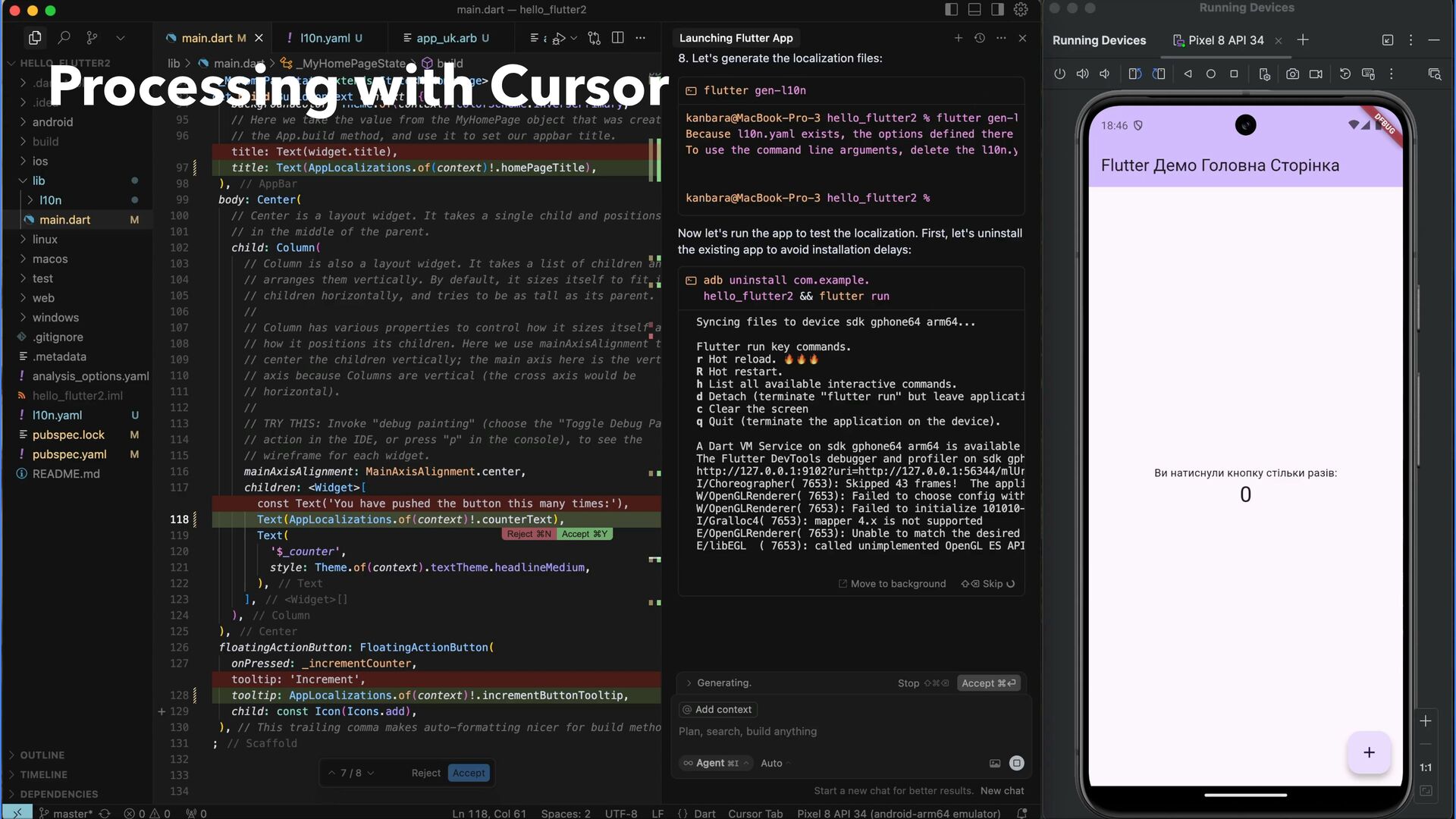Image resolution: width=1456 pixels, height=819 pixels.
Task: Show chat history clock icon
Action: pos(980,38)
